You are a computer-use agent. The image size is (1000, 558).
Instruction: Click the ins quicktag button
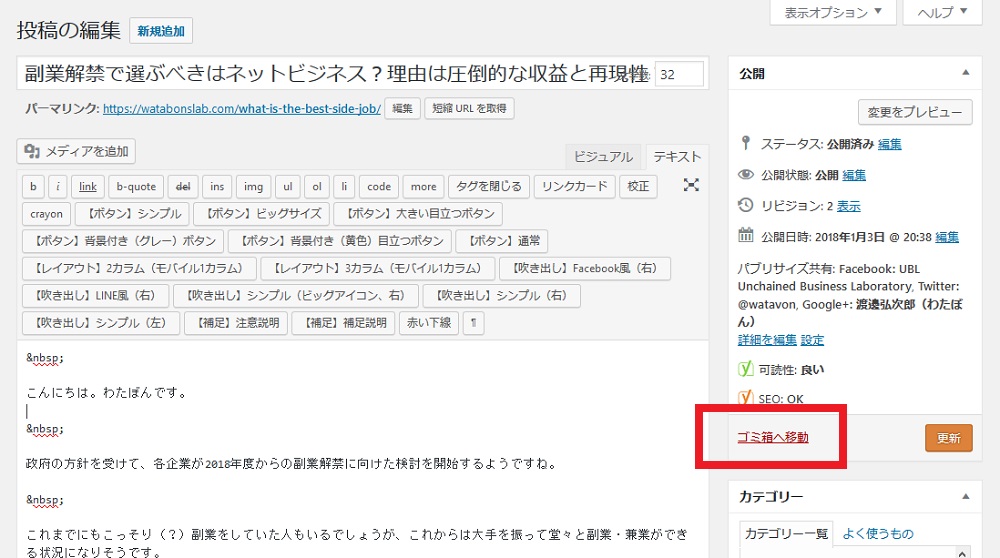[217, 186]
